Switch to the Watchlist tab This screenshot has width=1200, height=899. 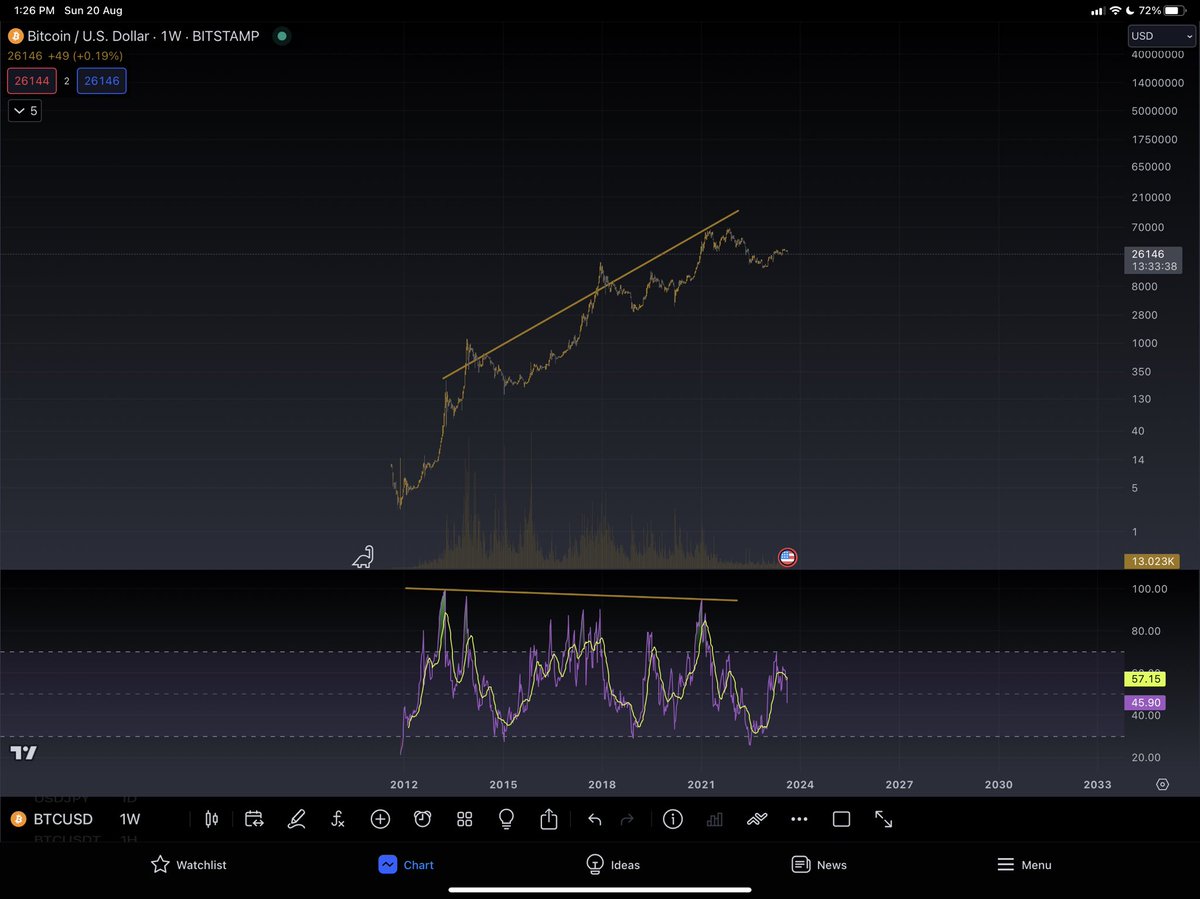188,865
